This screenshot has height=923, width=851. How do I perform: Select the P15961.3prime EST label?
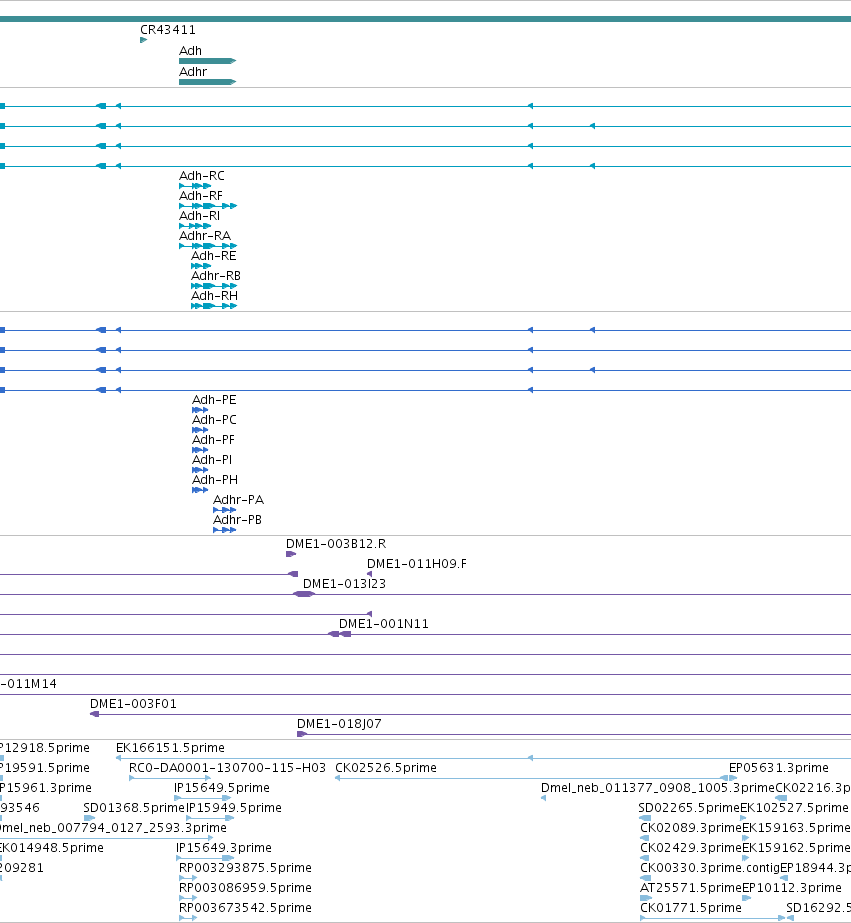tap(46, 788)
